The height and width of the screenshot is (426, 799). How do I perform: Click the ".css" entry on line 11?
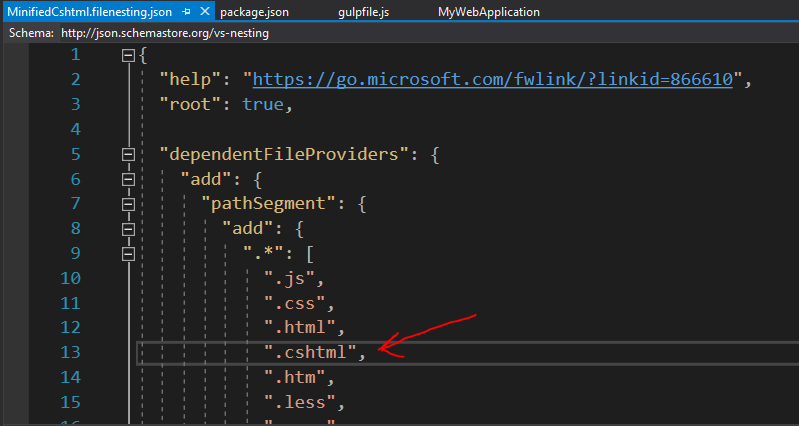295,304
